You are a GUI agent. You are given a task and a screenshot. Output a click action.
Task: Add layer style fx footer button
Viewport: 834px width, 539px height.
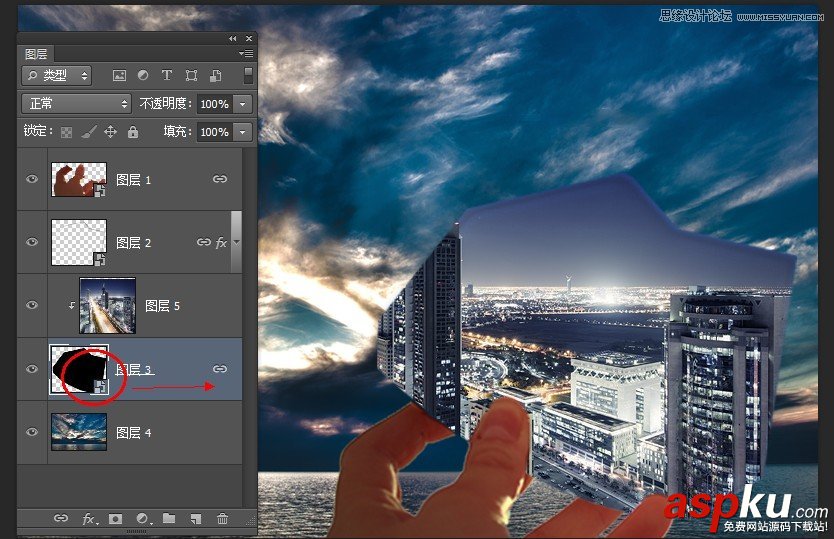pyautogui.click(x=89, y=518)
